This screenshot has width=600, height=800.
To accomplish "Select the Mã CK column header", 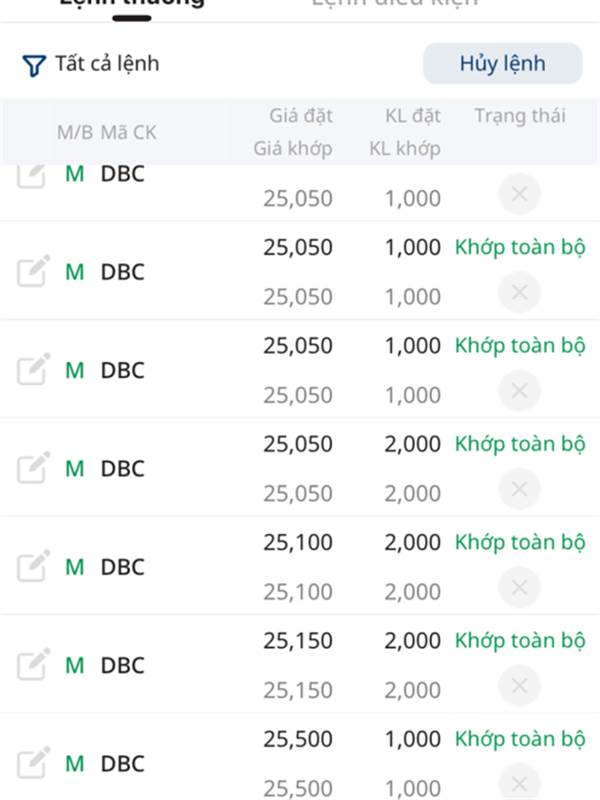I will [x=128, y=133].
